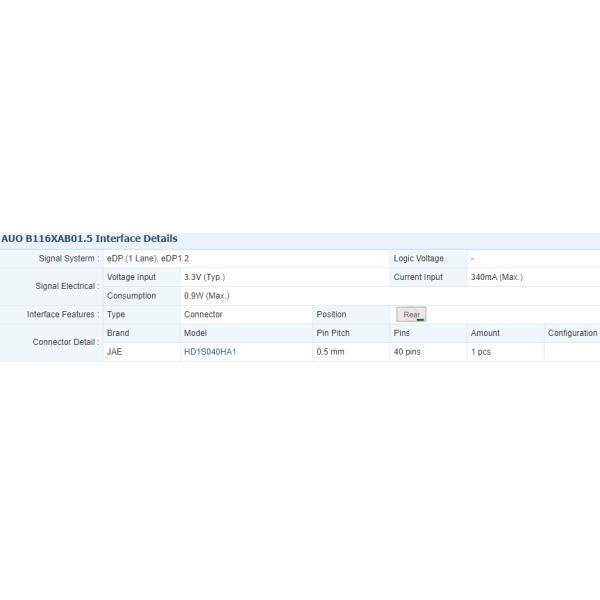The width and height of the screenshot is (600, 600).
Task: Click the Signal Systerm row label
Action: pos(68,258)
